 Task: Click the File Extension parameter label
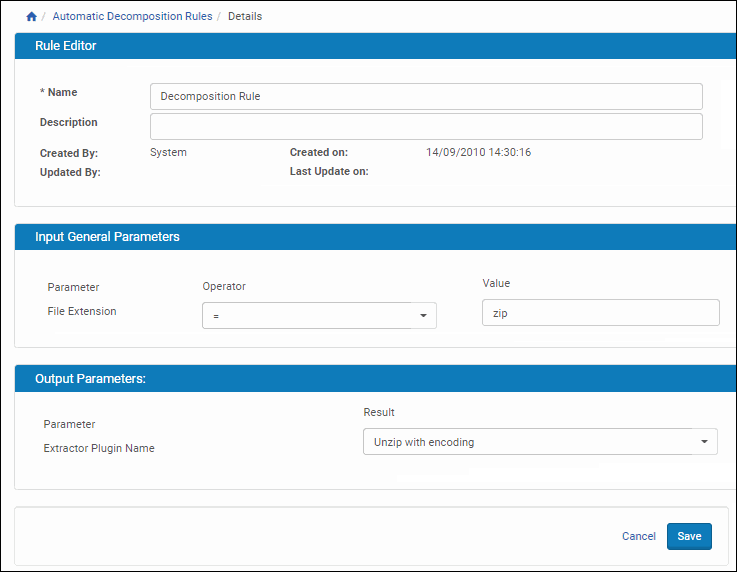point(82,312)
